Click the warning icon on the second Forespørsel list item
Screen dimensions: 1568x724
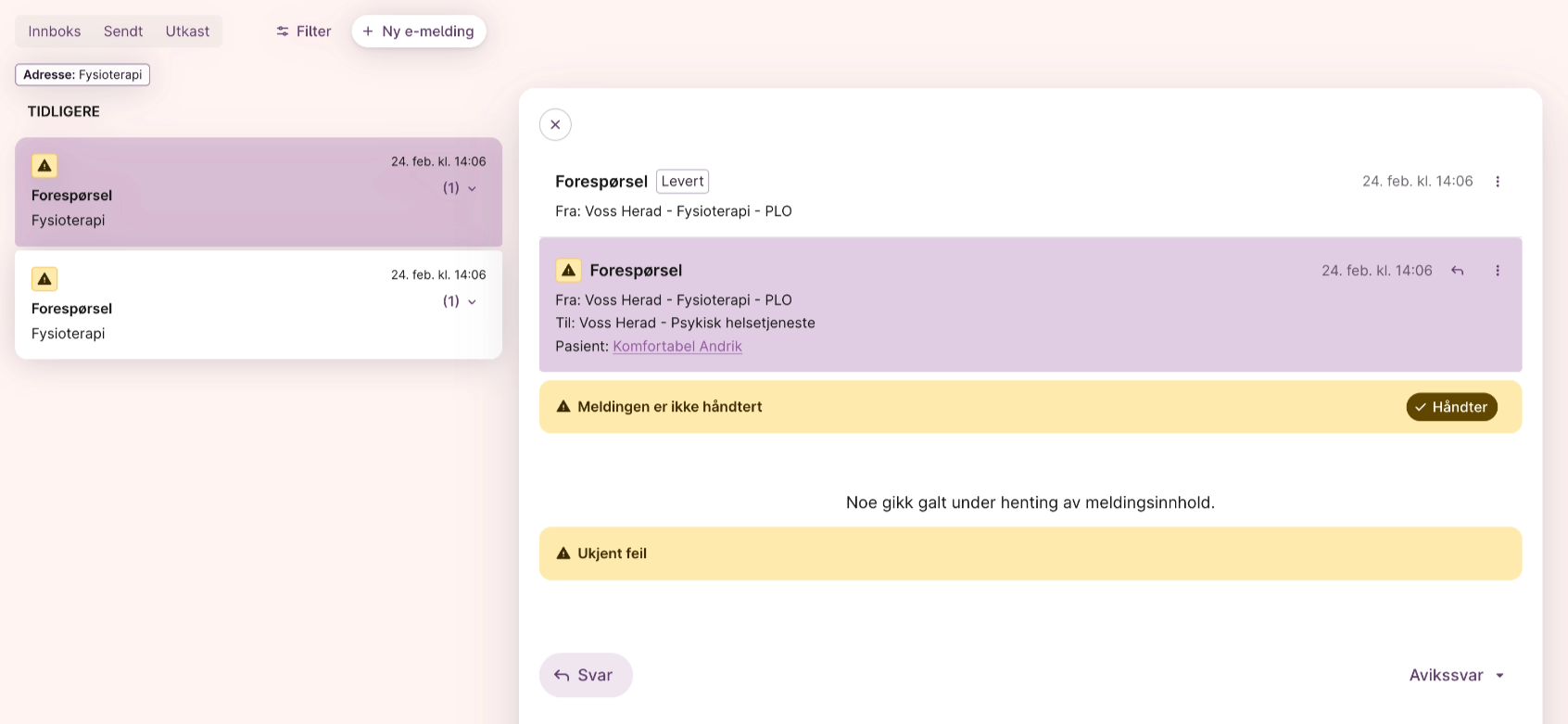(44, 279)
